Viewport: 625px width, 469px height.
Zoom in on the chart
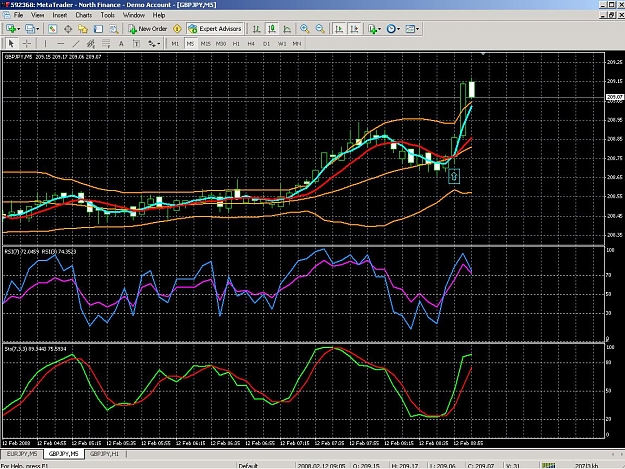pos(305,29)
